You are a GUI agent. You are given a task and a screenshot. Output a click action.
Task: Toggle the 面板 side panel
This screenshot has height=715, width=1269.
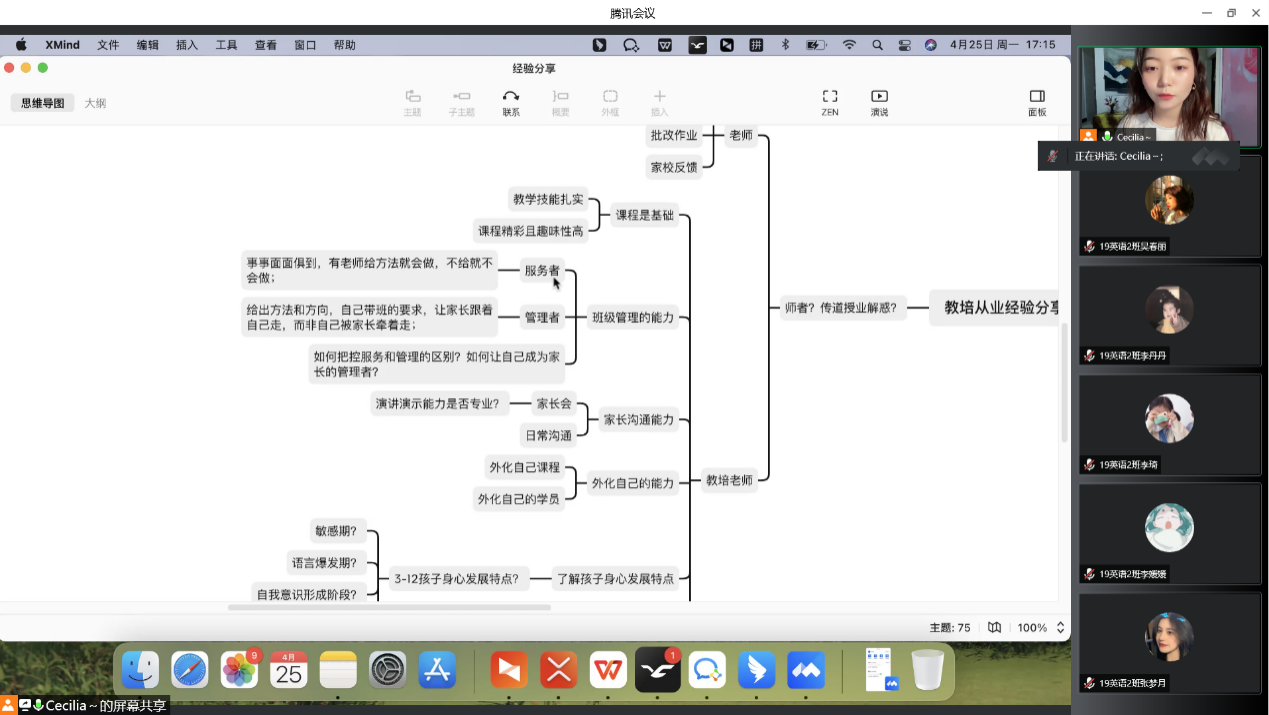[x=1037, y=97]
